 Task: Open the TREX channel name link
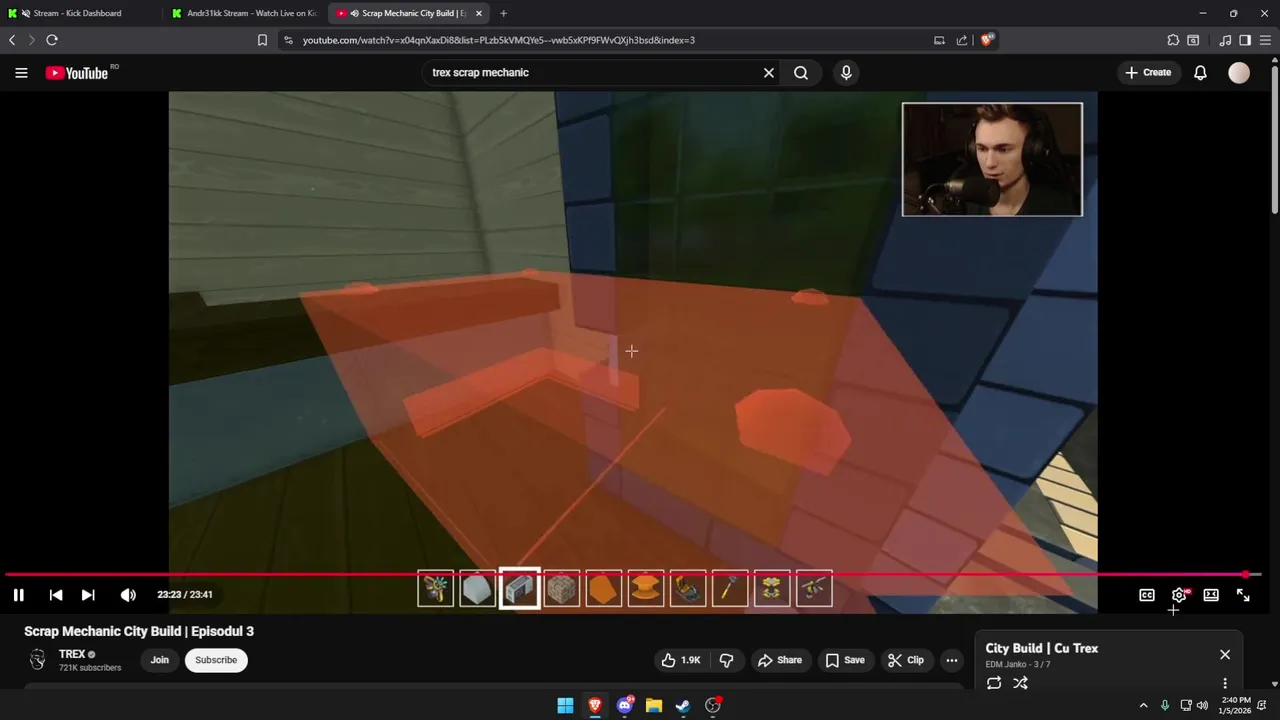click(x=72, y=654)
